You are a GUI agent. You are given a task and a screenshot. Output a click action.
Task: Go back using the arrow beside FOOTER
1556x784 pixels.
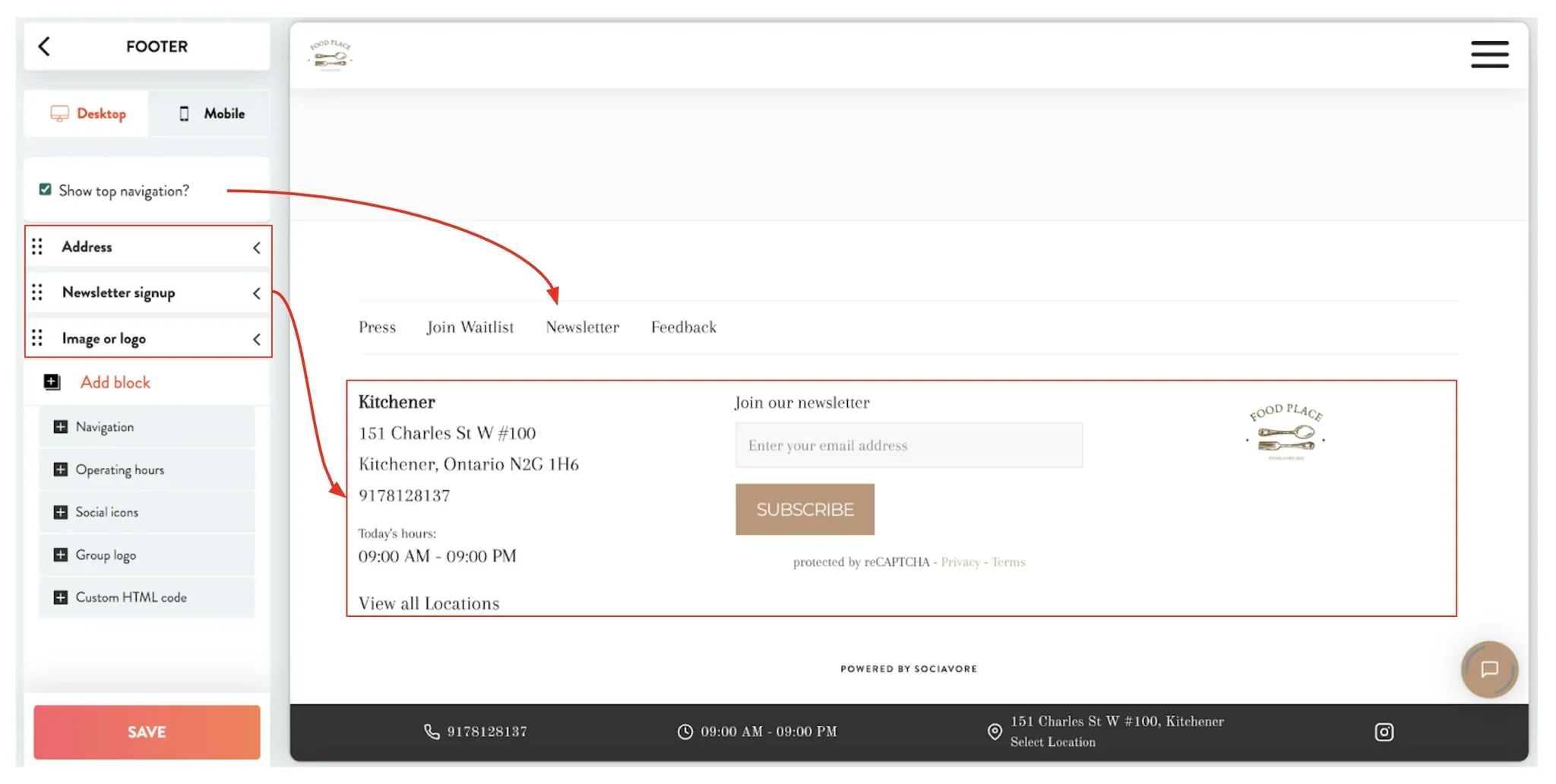point(44,46)
